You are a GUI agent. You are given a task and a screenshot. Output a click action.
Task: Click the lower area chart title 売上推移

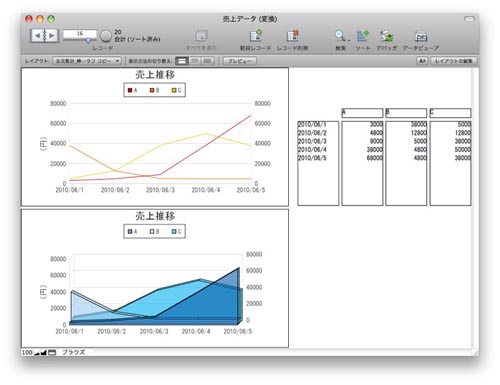pos(155,216)
